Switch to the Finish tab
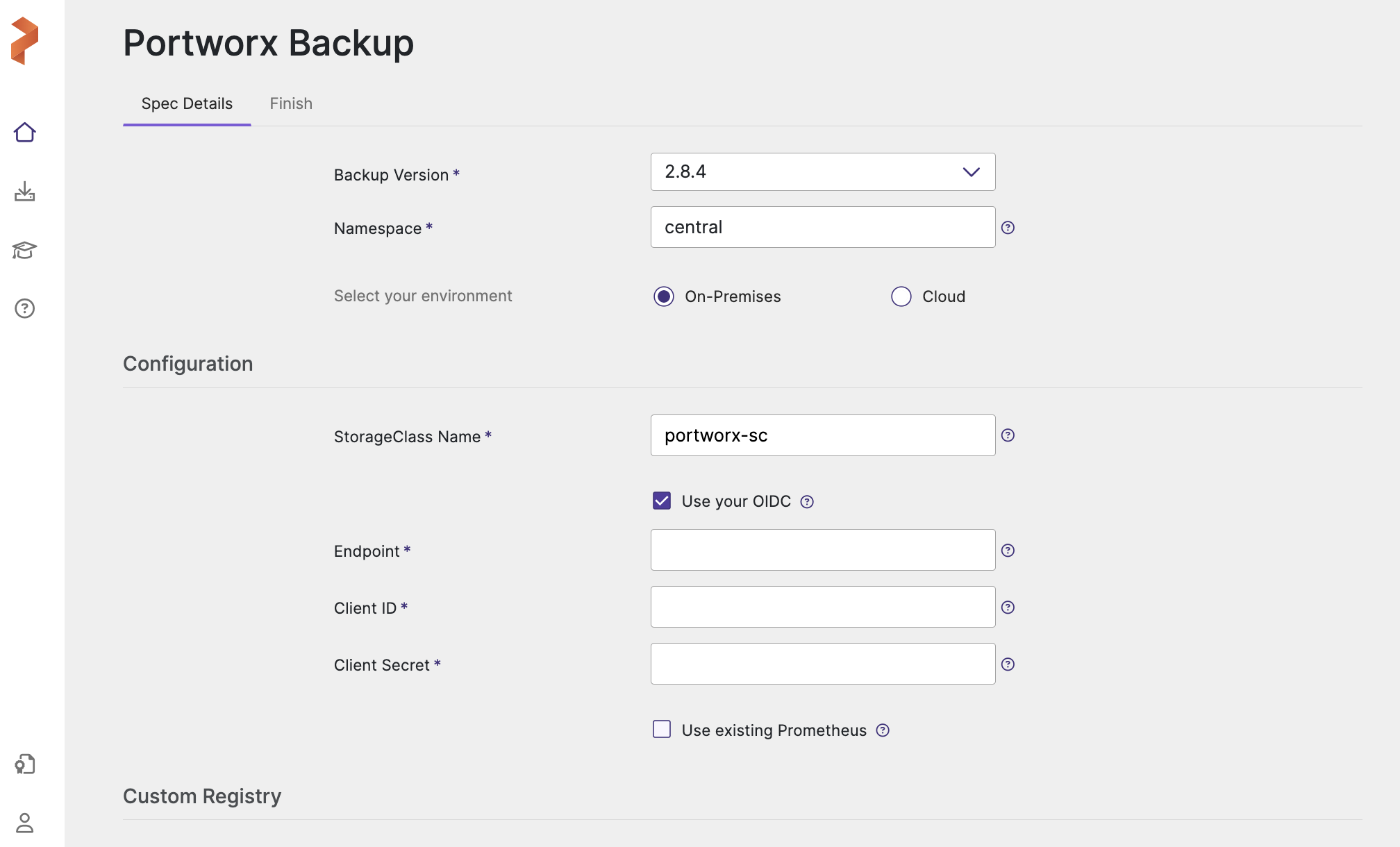The width and height of the screenshot is (1400, 847). click(291, 103)
